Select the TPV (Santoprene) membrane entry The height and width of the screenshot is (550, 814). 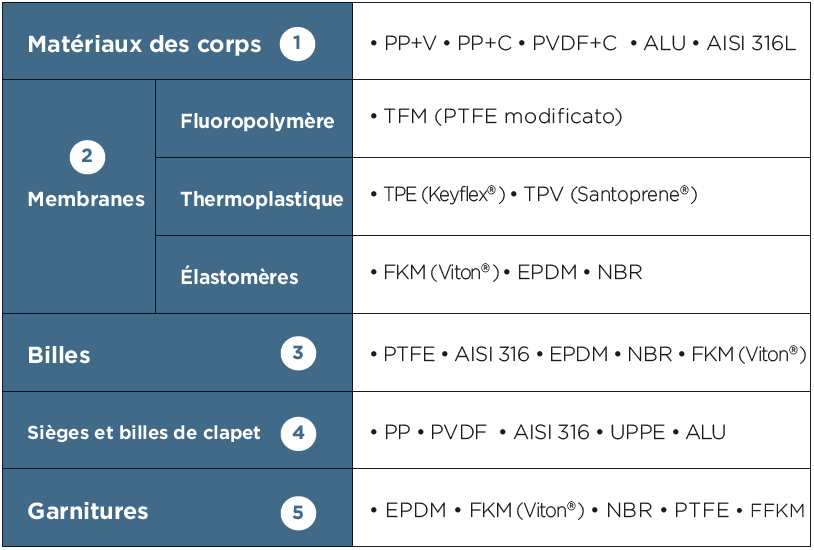tap(610, 195)
